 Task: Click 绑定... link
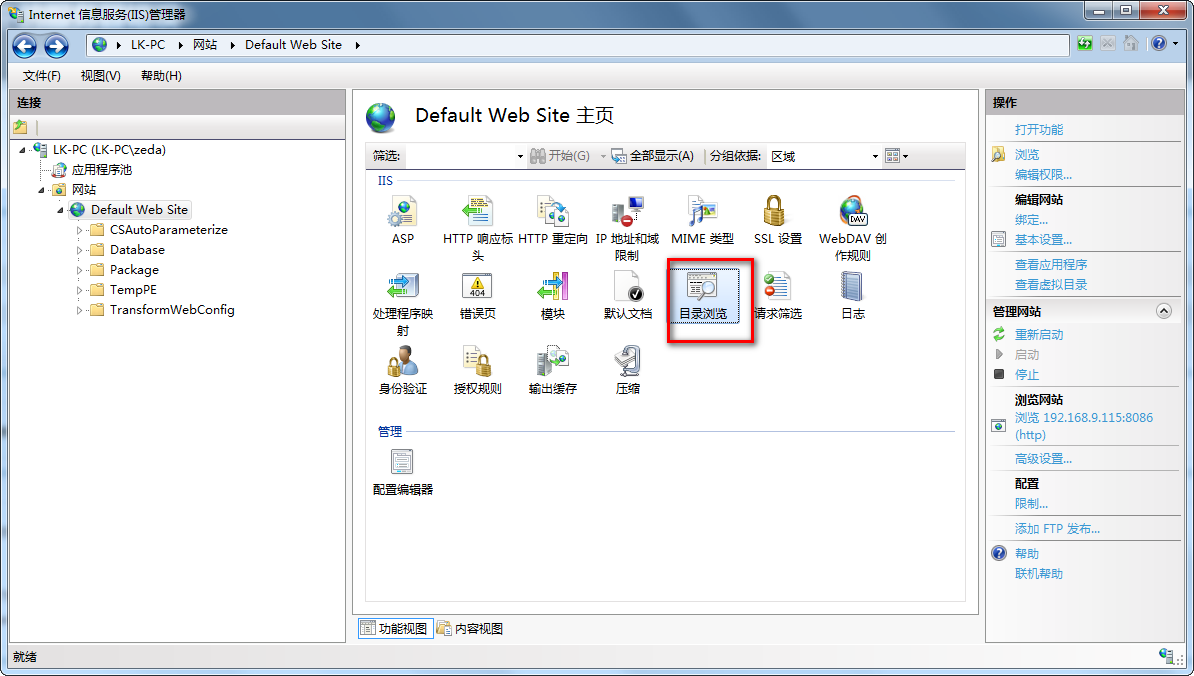[1031, 220]
